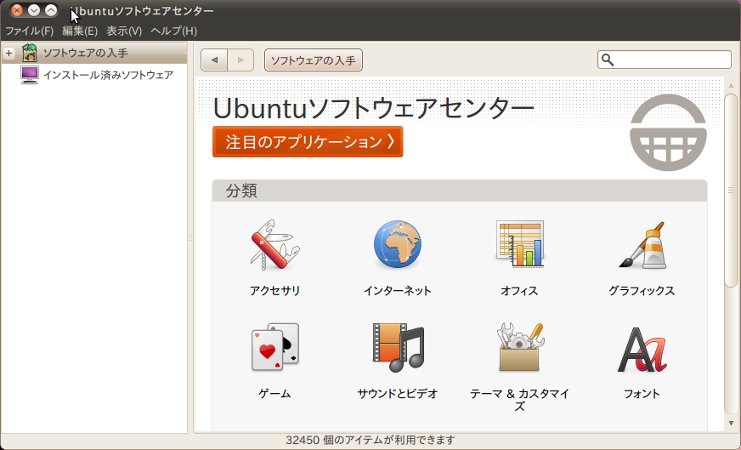Viewport: 741px width, 450px height.
Task: Open the ヘルプ(H) menu
Action: click(173, 31)
